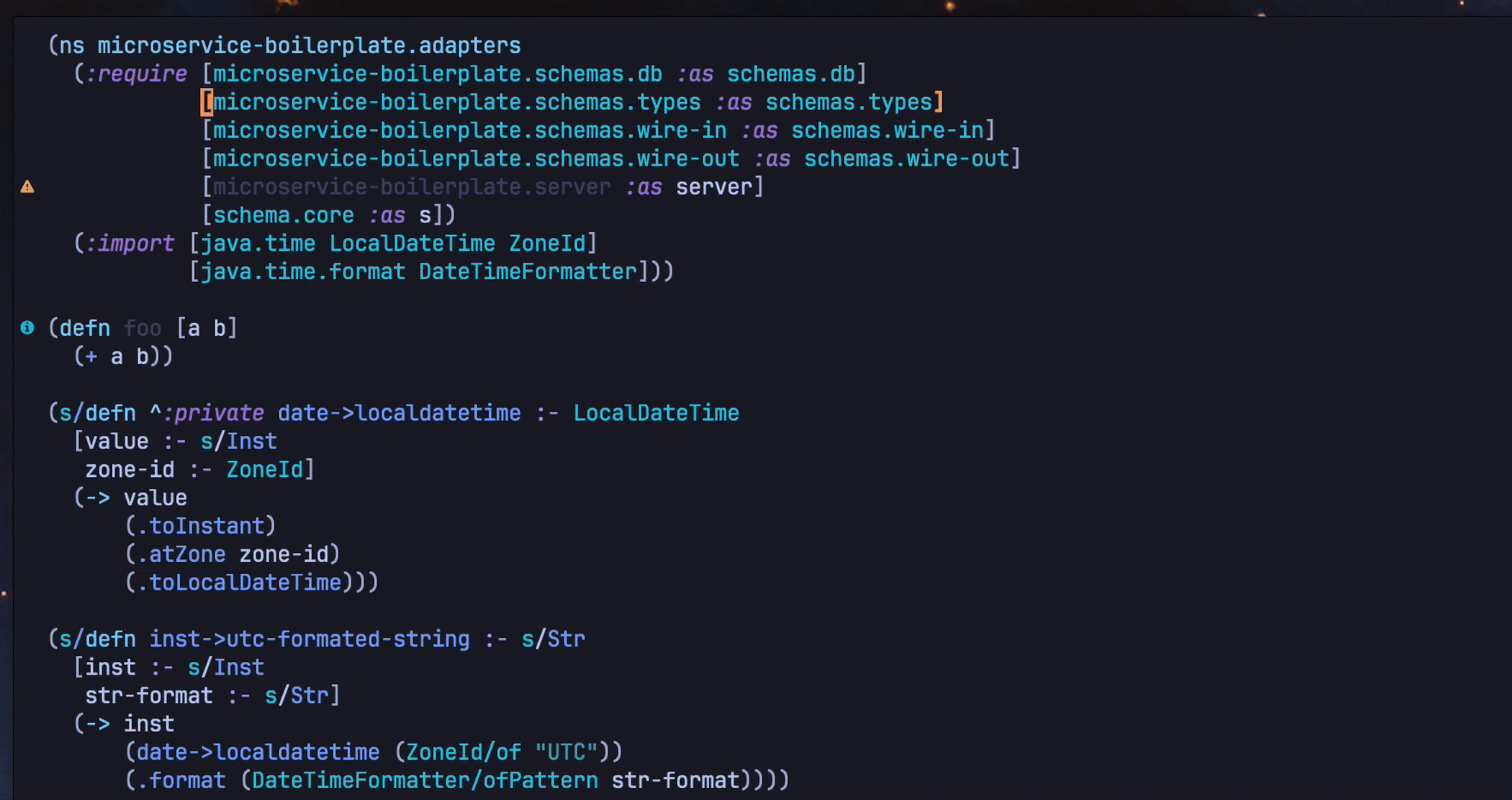This screenshot has height=800, width=1512.
Task: Click the str-format parameter declaration
Action: 149,696
